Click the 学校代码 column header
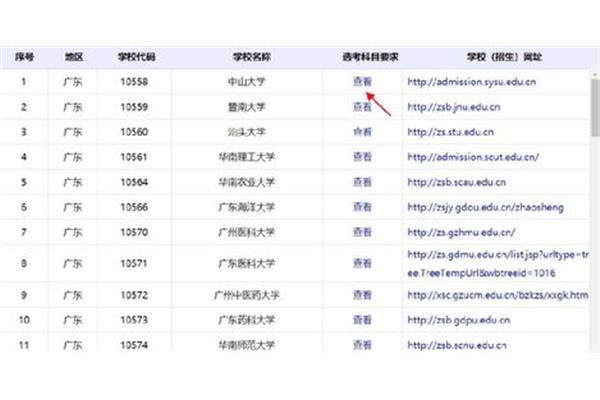This screenshot has width=600, height=400. (x=136, y=57)
